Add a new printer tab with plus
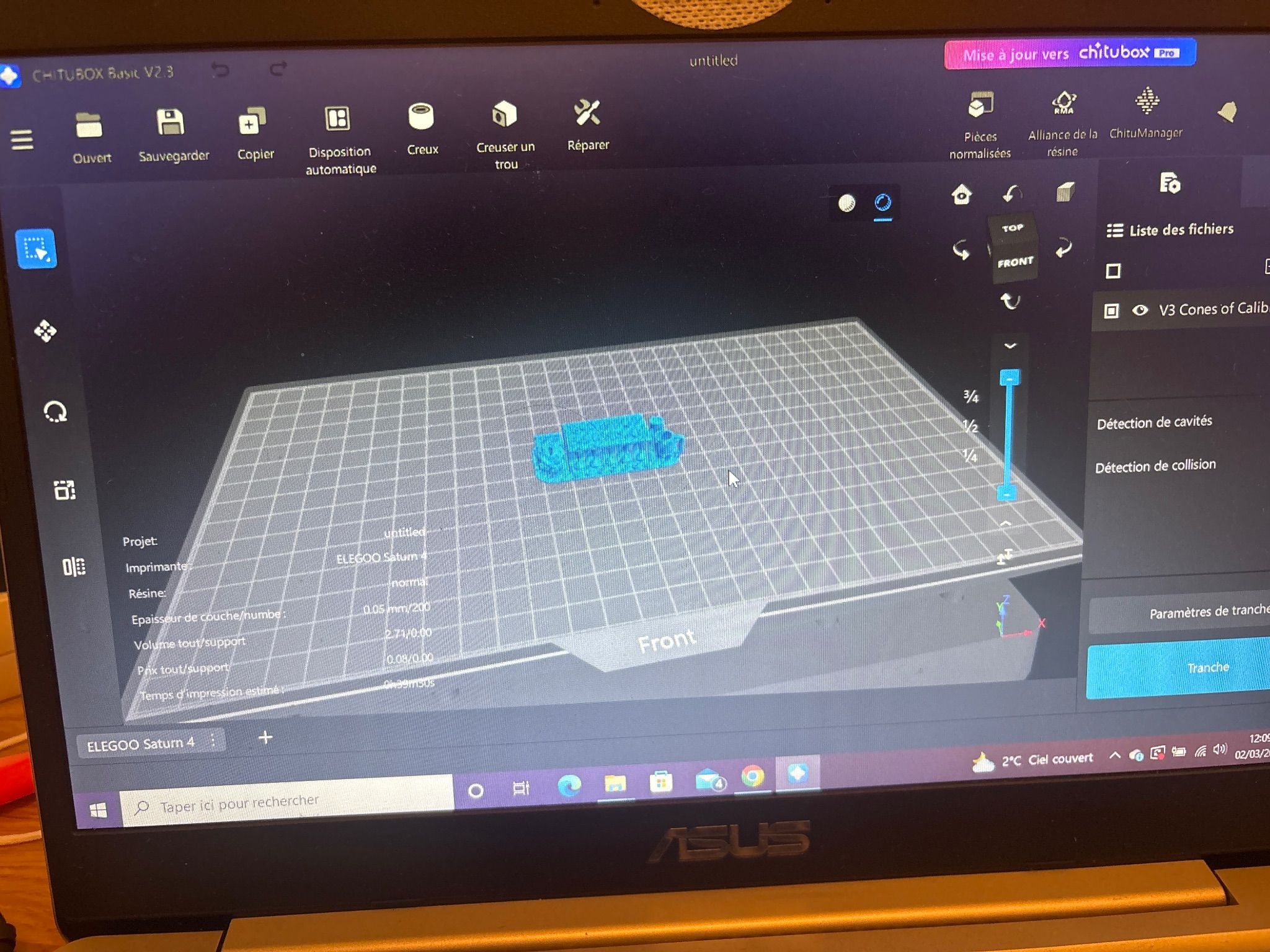 pos(265,738)
